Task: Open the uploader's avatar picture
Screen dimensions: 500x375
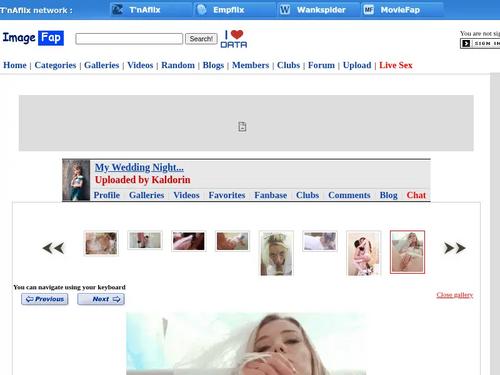Action: [76, 180]
